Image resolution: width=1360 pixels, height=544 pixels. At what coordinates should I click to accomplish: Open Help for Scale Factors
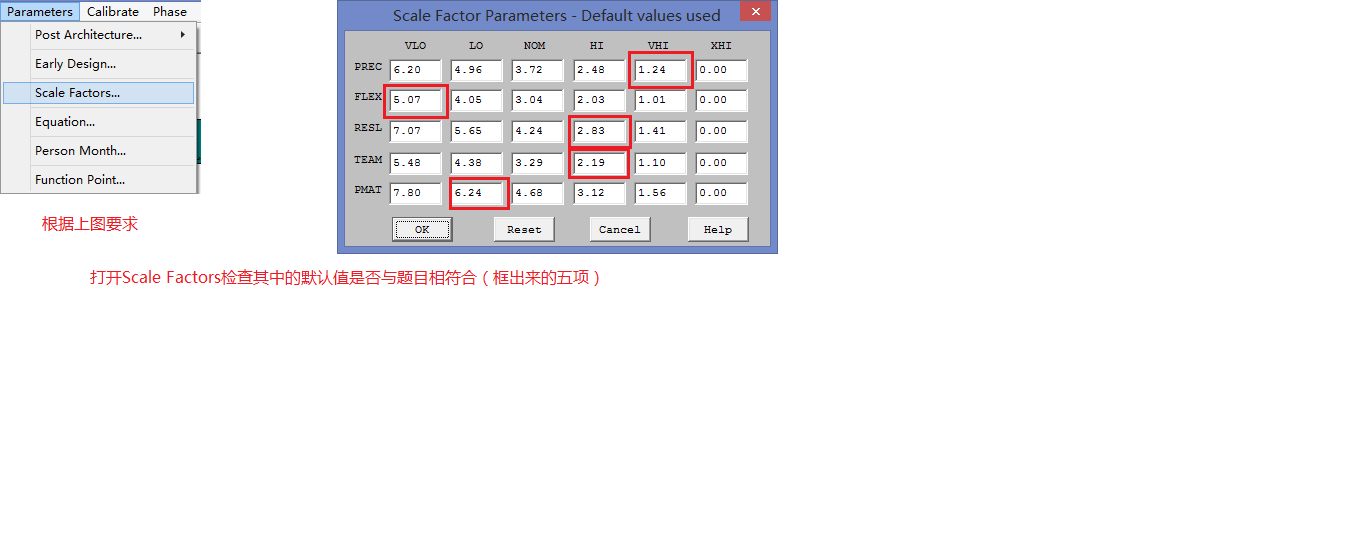coord(718,229)
